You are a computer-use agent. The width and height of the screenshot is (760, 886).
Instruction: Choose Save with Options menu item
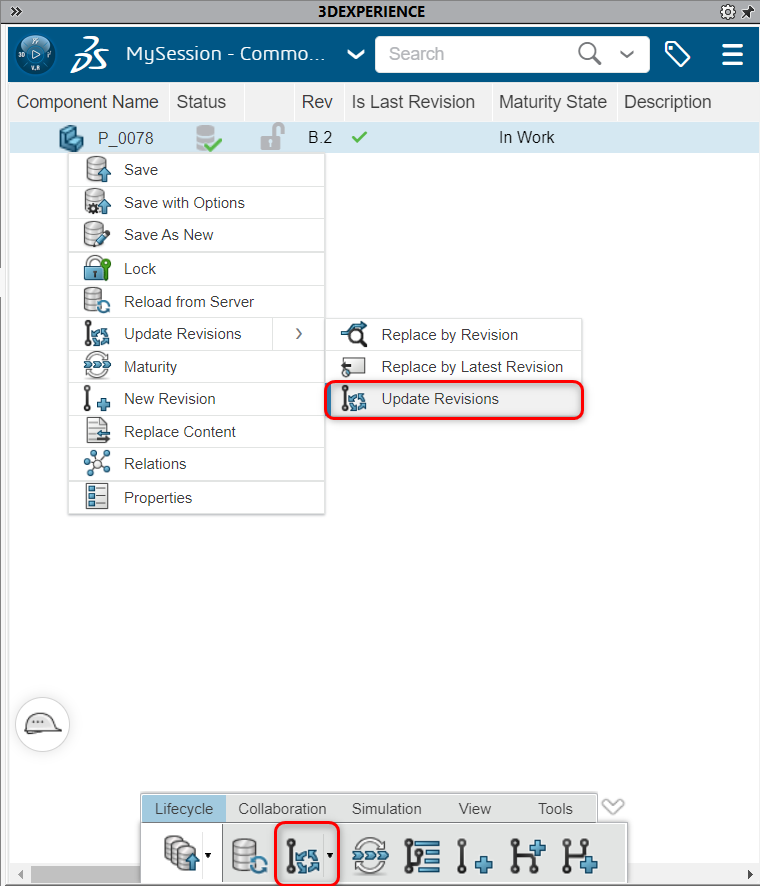(x=196, y=203)
